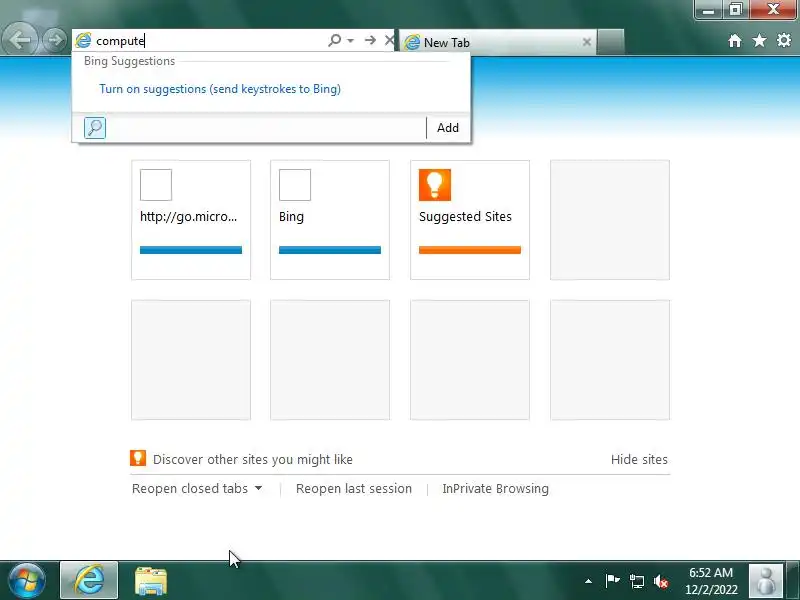The image size is (800, 600).
Task: Open Favorites star icon
Action: [759, 40]
